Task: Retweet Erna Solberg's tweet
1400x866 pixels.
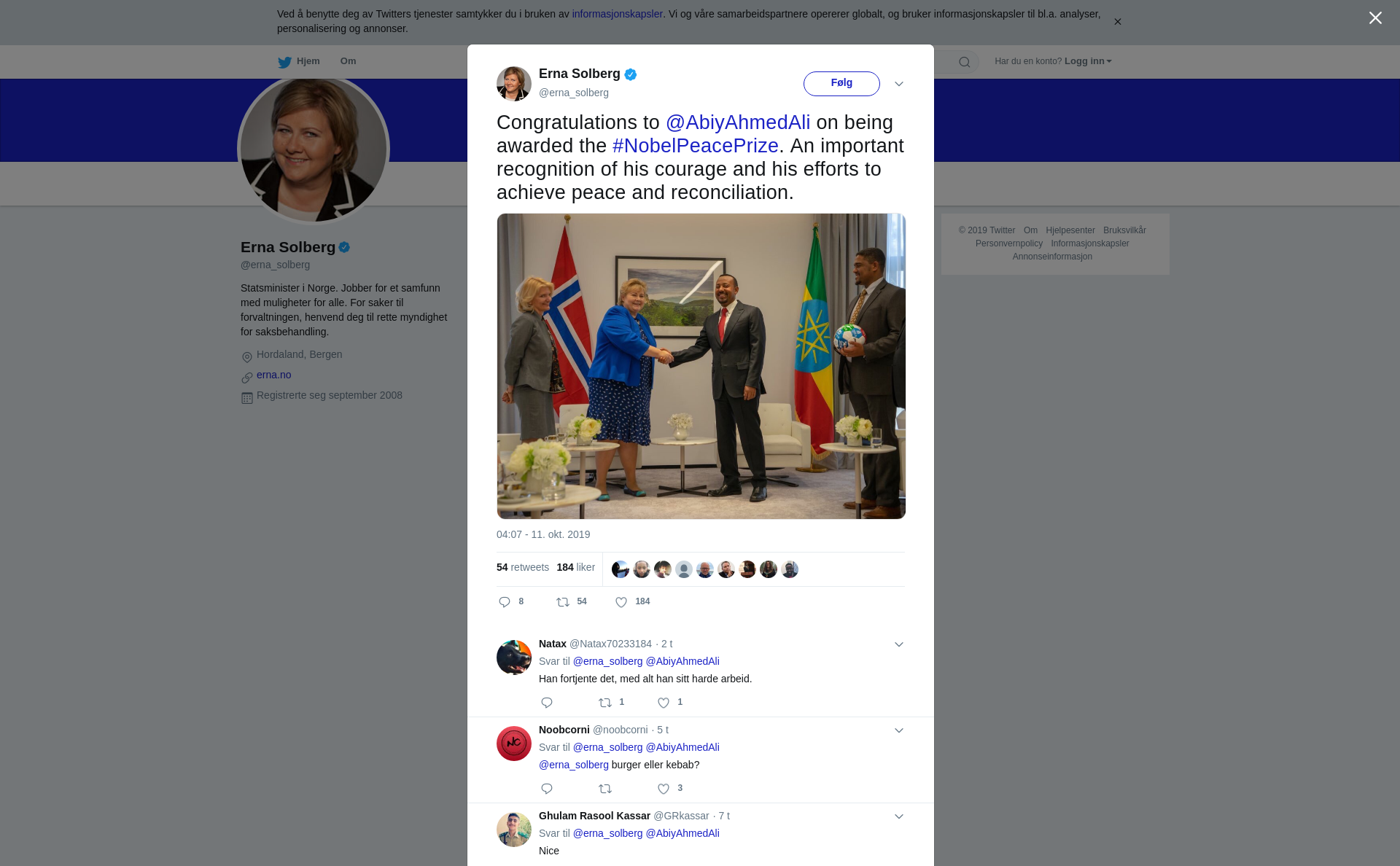Action: [563, 602]
